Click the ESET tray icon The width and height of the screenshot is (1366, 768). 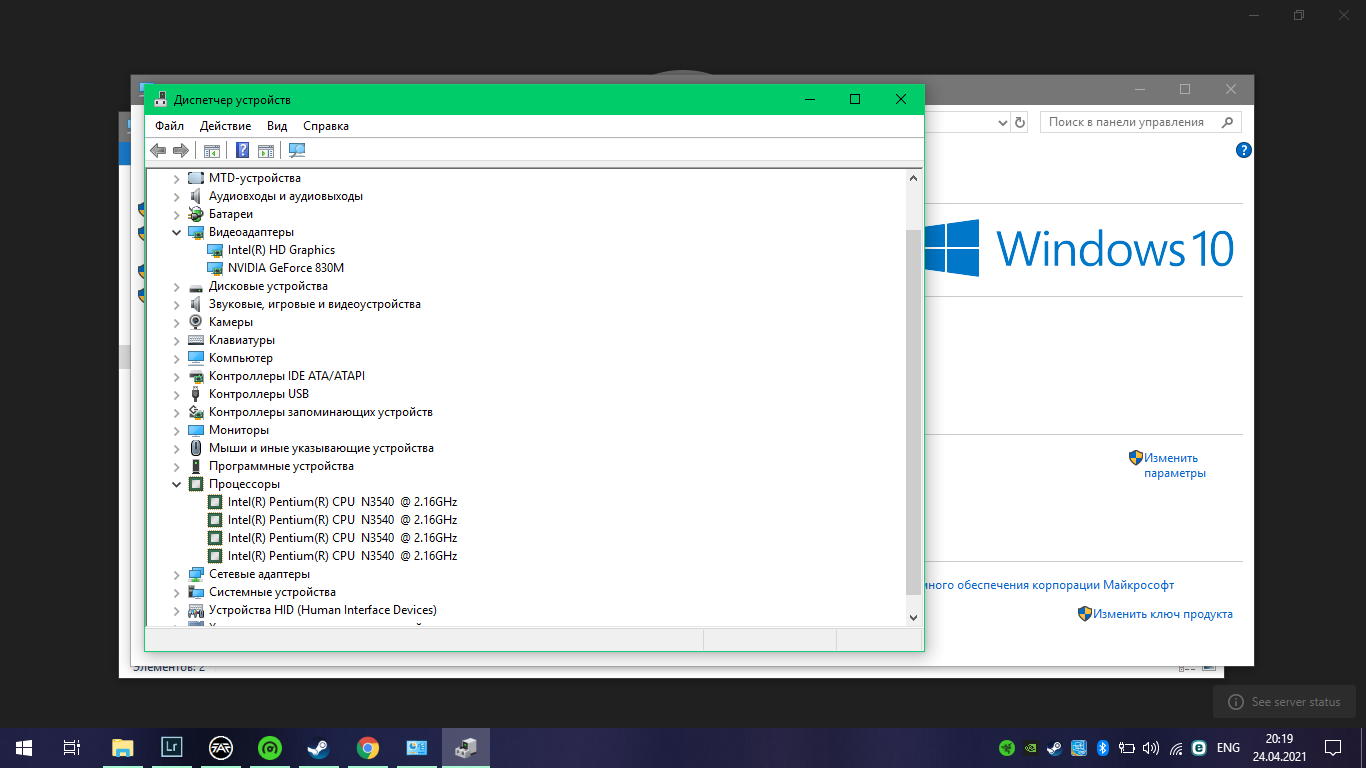[x=1199, y=747]
